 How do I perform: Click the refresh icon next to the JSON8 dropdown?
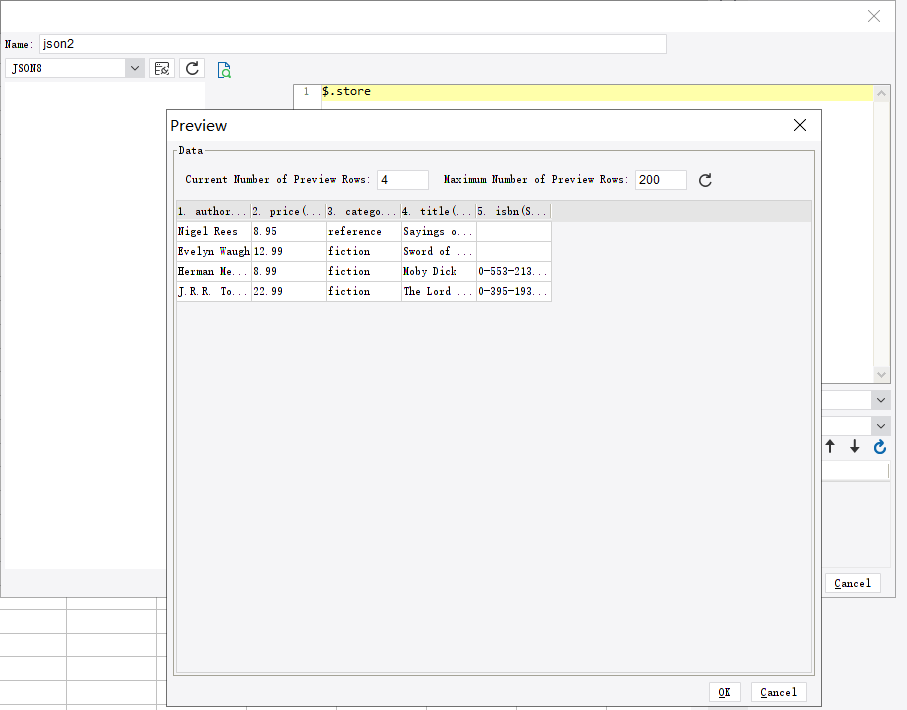pyautogui.click(x=191, y=68)
